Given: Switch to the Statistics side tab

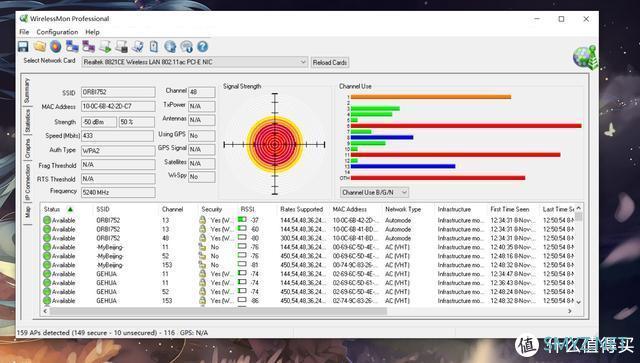Looking at the screenshot, I should [x=27, y=120].
